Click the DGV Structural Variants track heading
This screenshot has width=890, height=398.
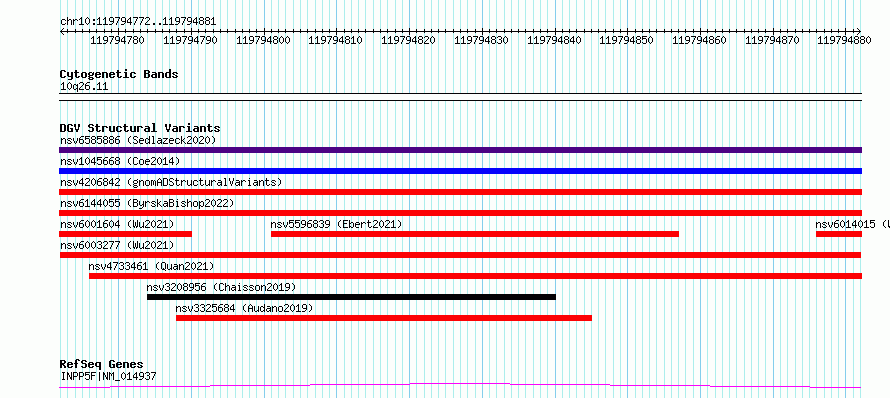coord(140,128)
